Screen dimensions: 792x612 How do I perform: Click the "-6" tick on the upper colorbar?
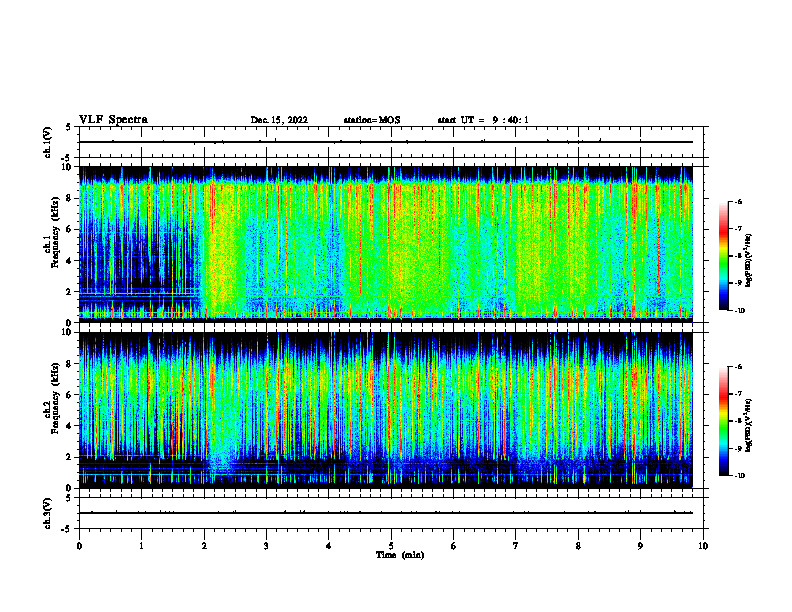coord(738,202)
